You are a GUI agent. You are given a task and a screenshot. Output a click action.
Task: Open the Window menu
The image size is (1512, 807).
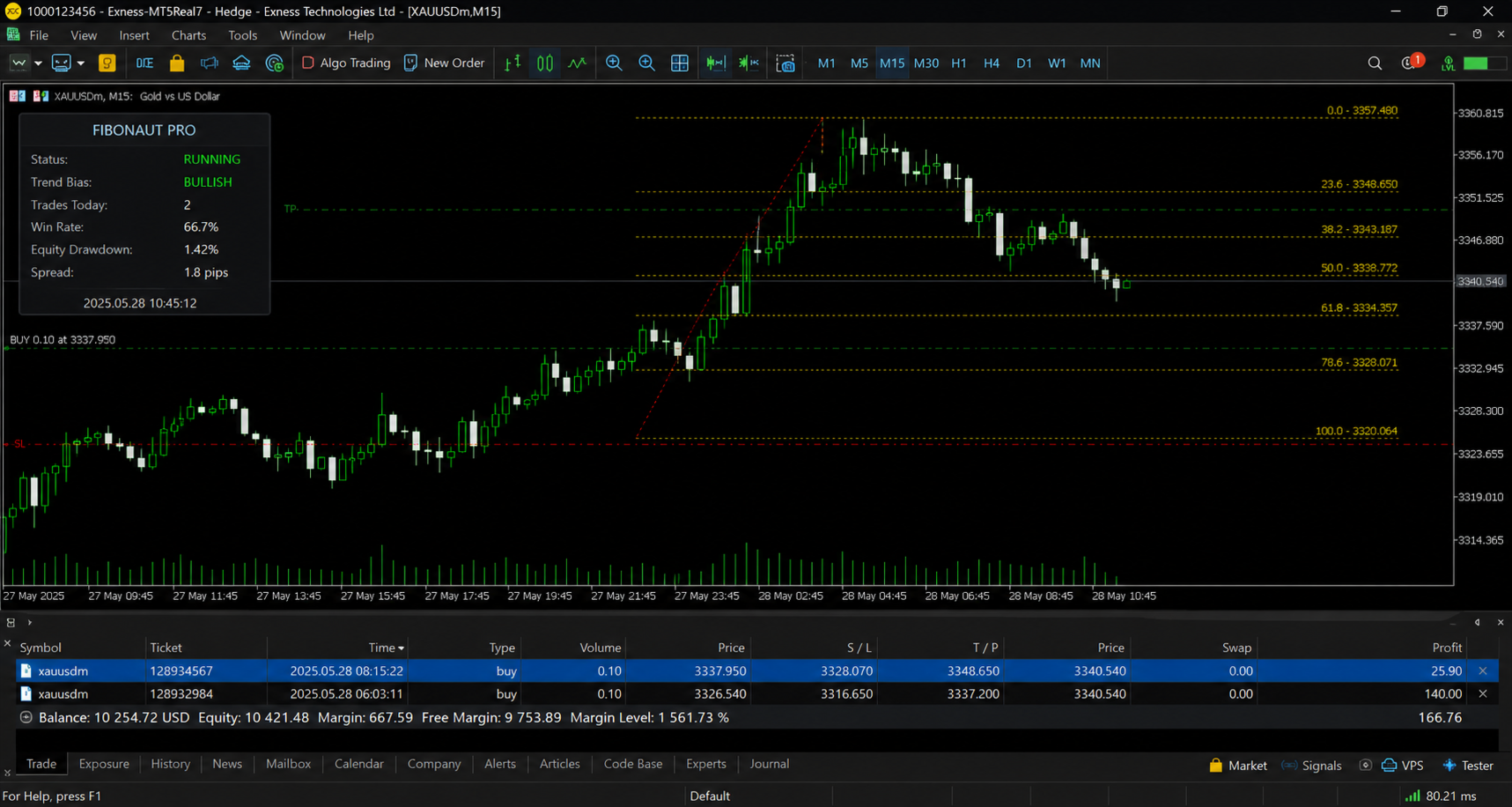click(x=302, y=35)
